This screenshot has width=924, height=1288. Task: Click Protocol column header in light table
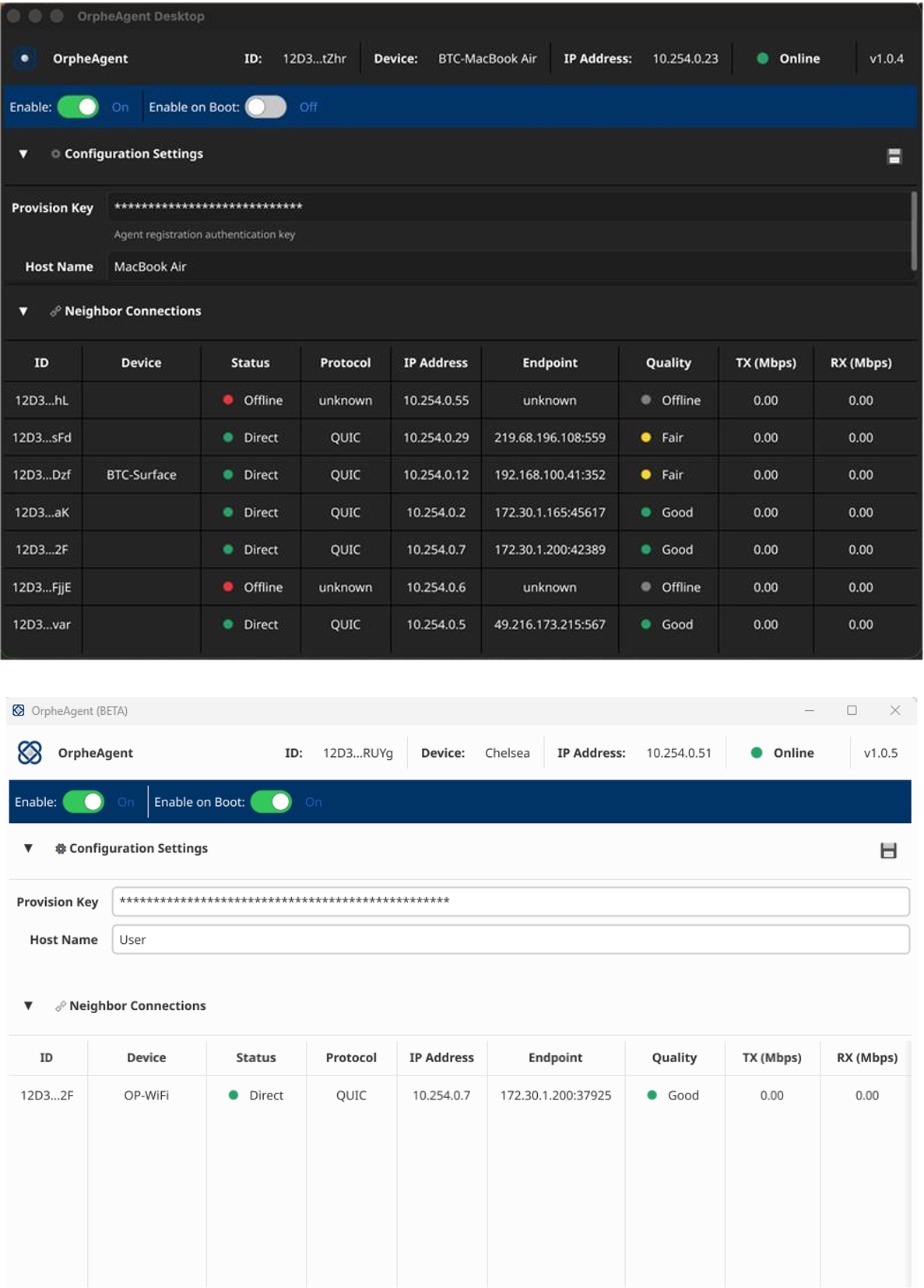click(350, 1057)
